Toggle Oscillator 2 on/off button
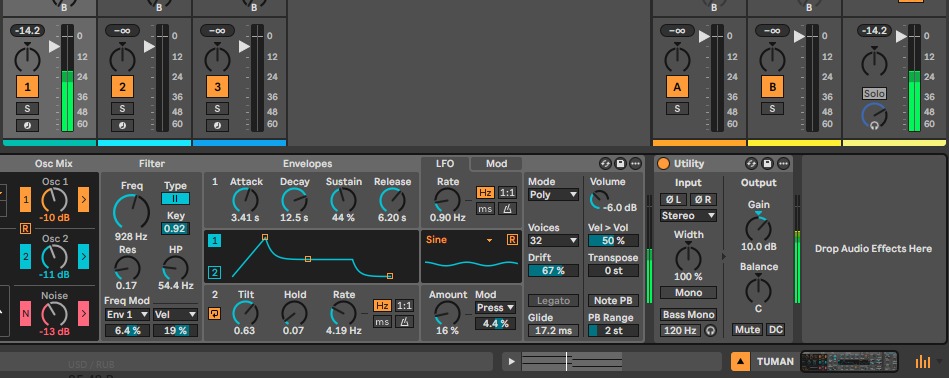The width and height of the screenshot is (949, 378). coord(25,256)
